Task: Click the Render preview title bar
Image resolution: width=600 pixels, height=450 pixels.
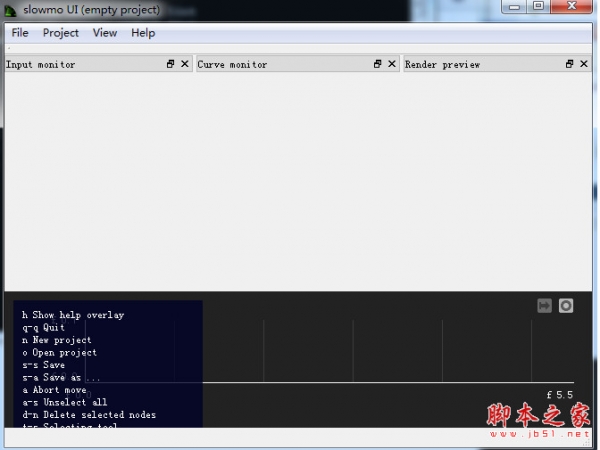Action: (497, 64)
